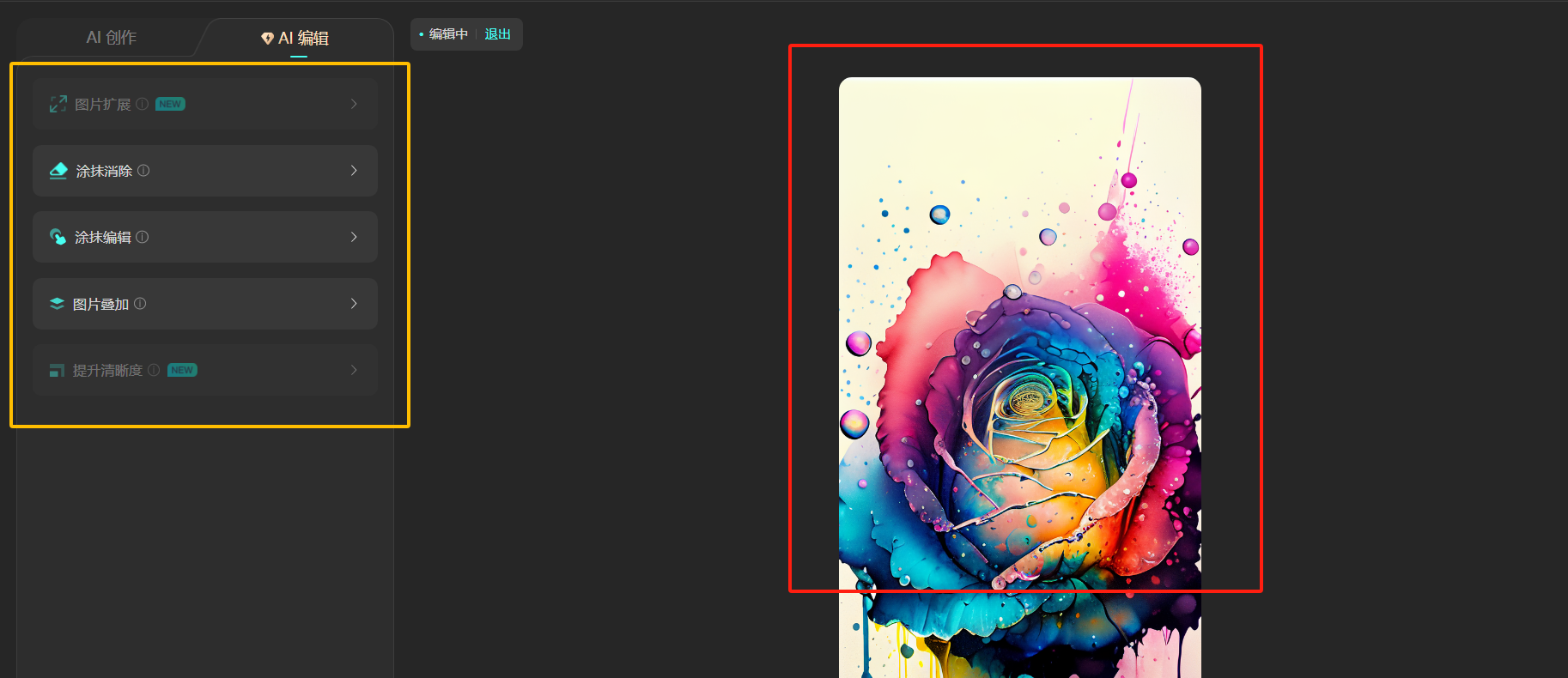Expand 提升清晰度 with its chevron
The image size is (1568, 678).
[354, 370]
